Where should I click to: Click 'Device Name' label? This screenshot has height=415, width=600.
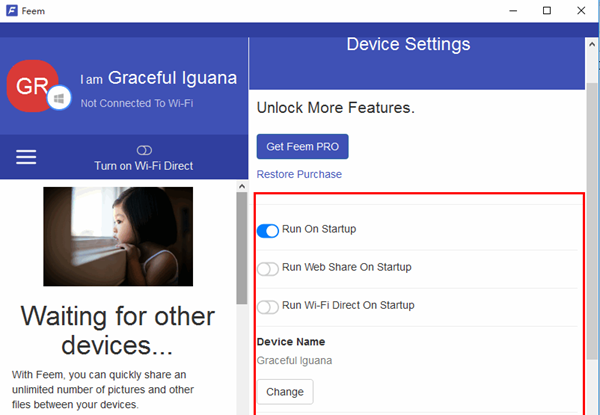(291, 342)
